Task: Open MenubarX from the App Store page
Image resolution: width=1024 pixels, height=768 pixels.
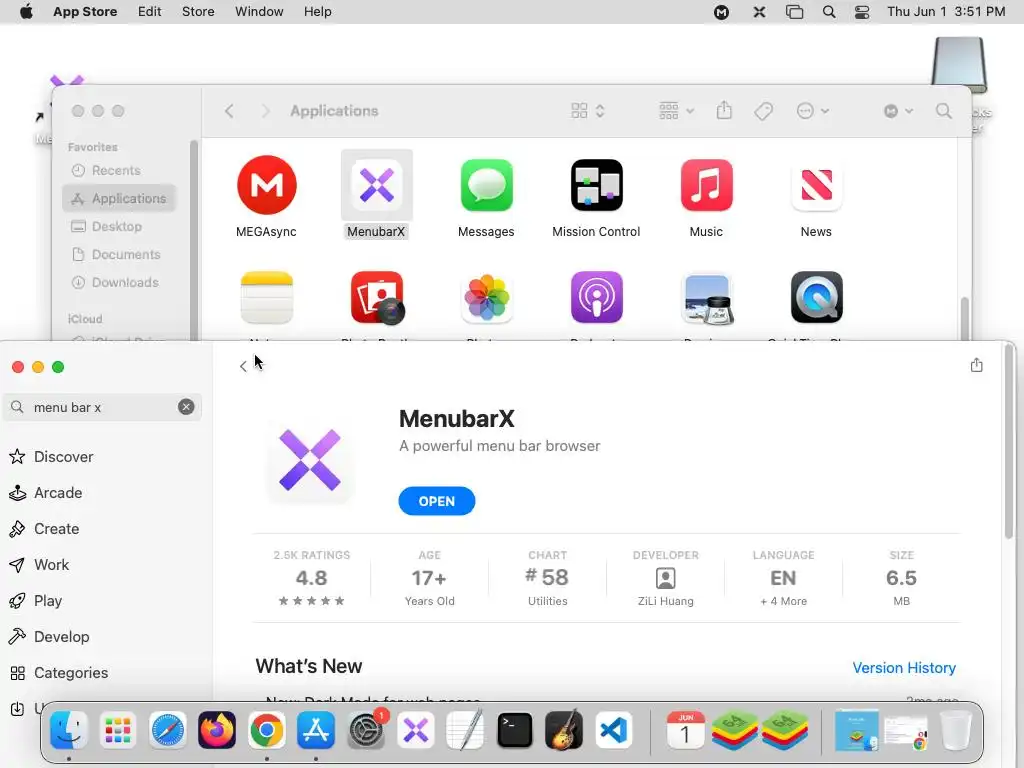Action: click(436, 501)
